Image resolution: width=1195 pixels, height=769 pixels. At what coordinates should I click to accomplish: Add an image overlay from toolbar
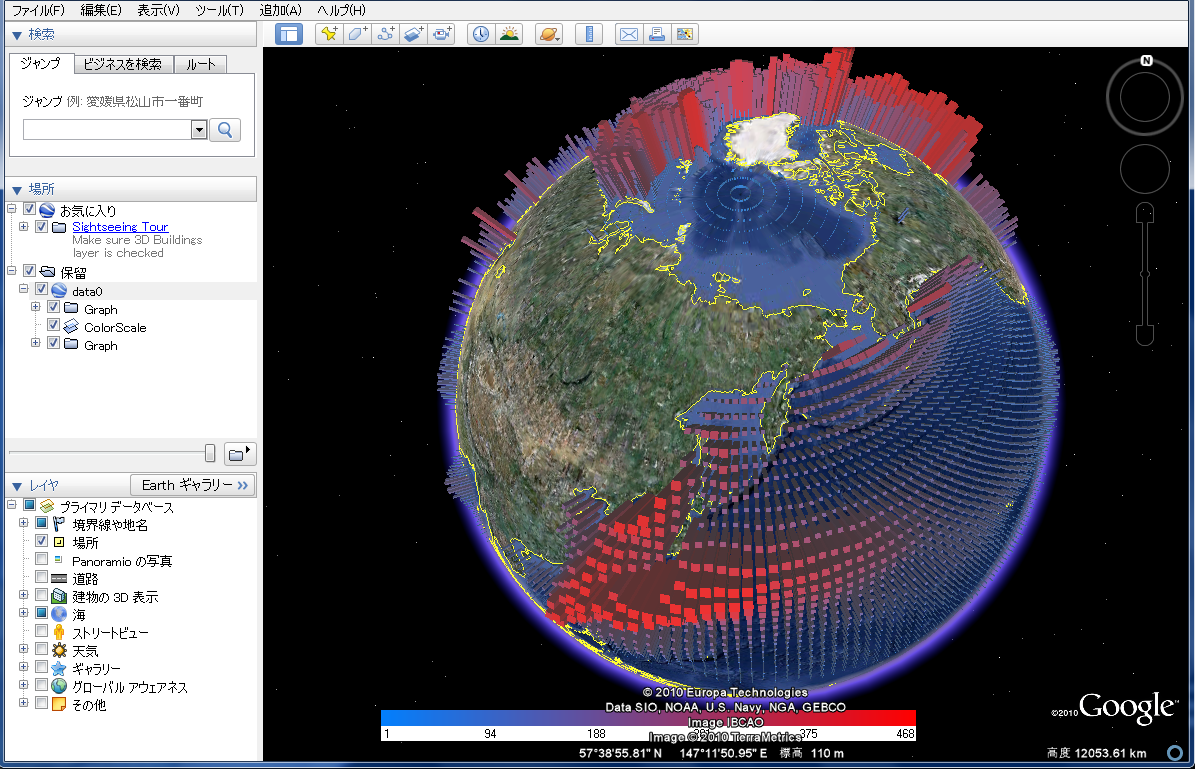[x=414, y=34]
